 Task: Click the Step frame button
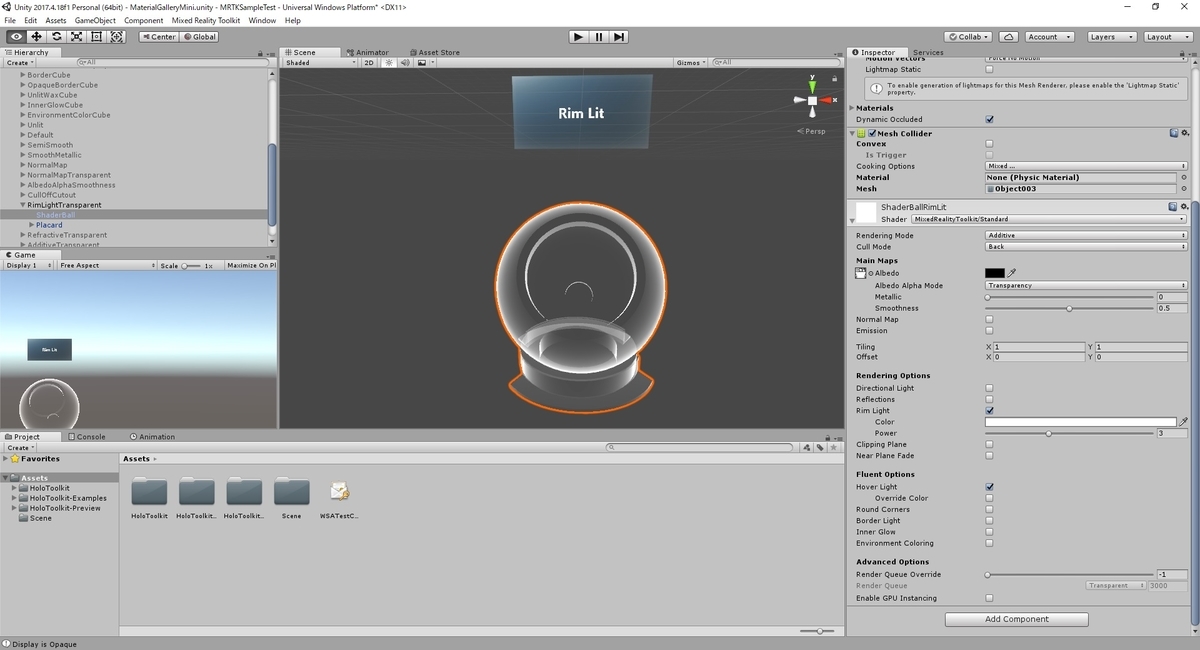[619, 37]
